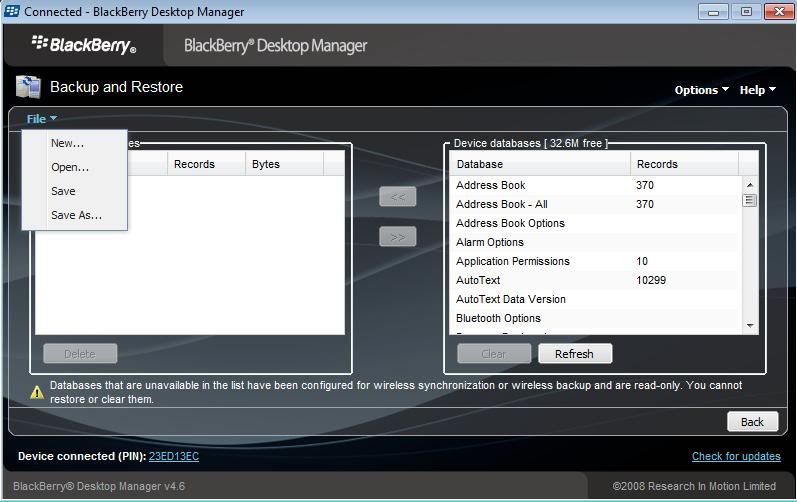Open the Help dropdown

(x=757, y=90)
